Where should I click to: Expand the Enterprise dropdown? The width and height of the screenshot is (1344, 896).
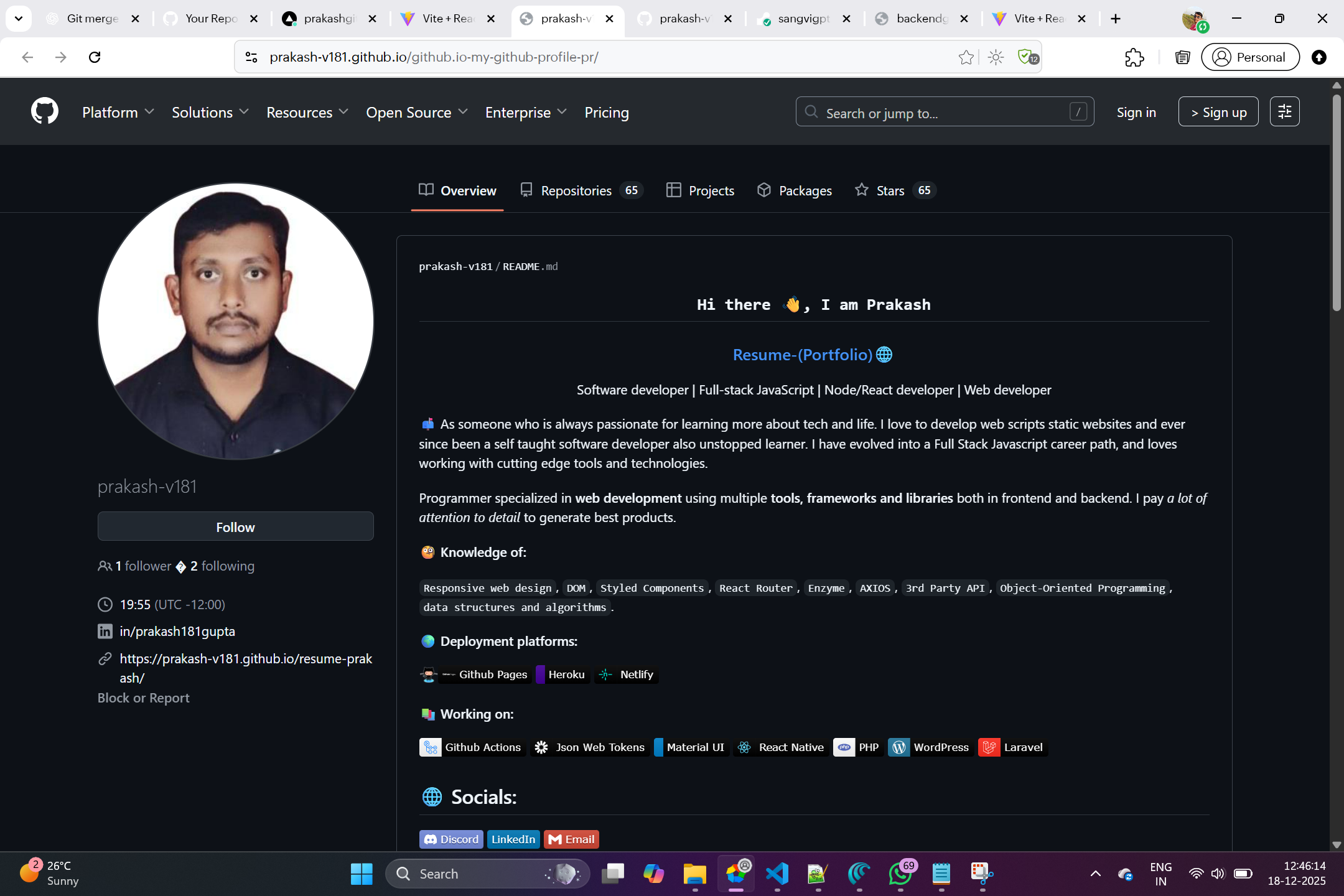pyautogui.click(x=525, y=113)
